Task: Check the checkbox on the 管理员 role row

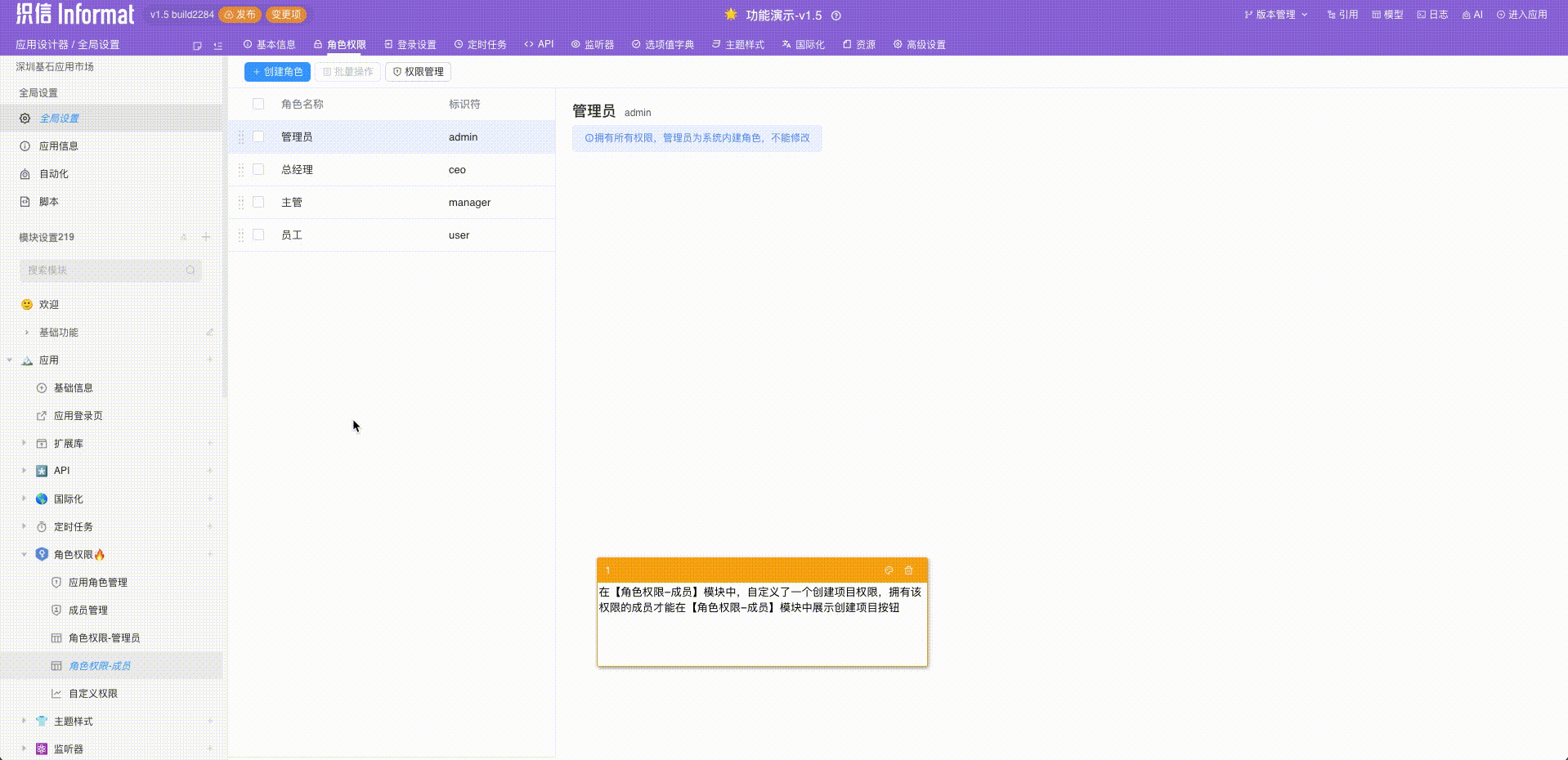Action: [258, 136]
